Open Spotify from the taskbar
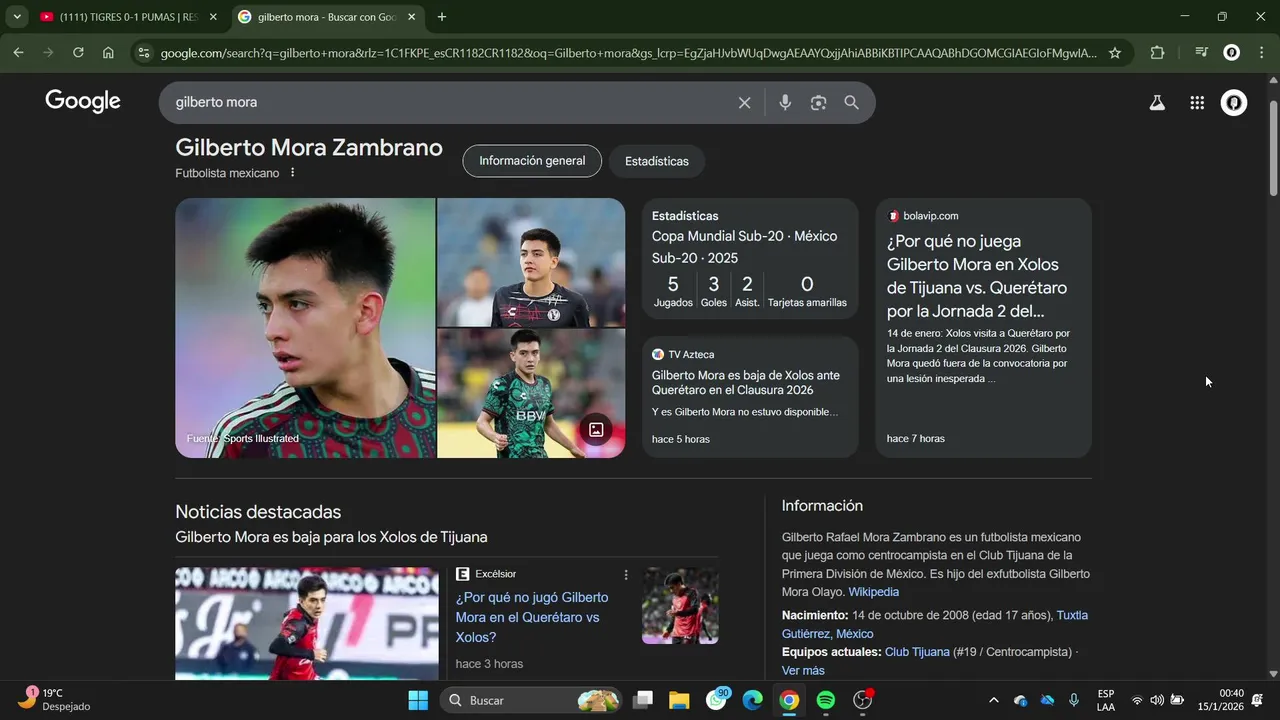 click(826, 700)
